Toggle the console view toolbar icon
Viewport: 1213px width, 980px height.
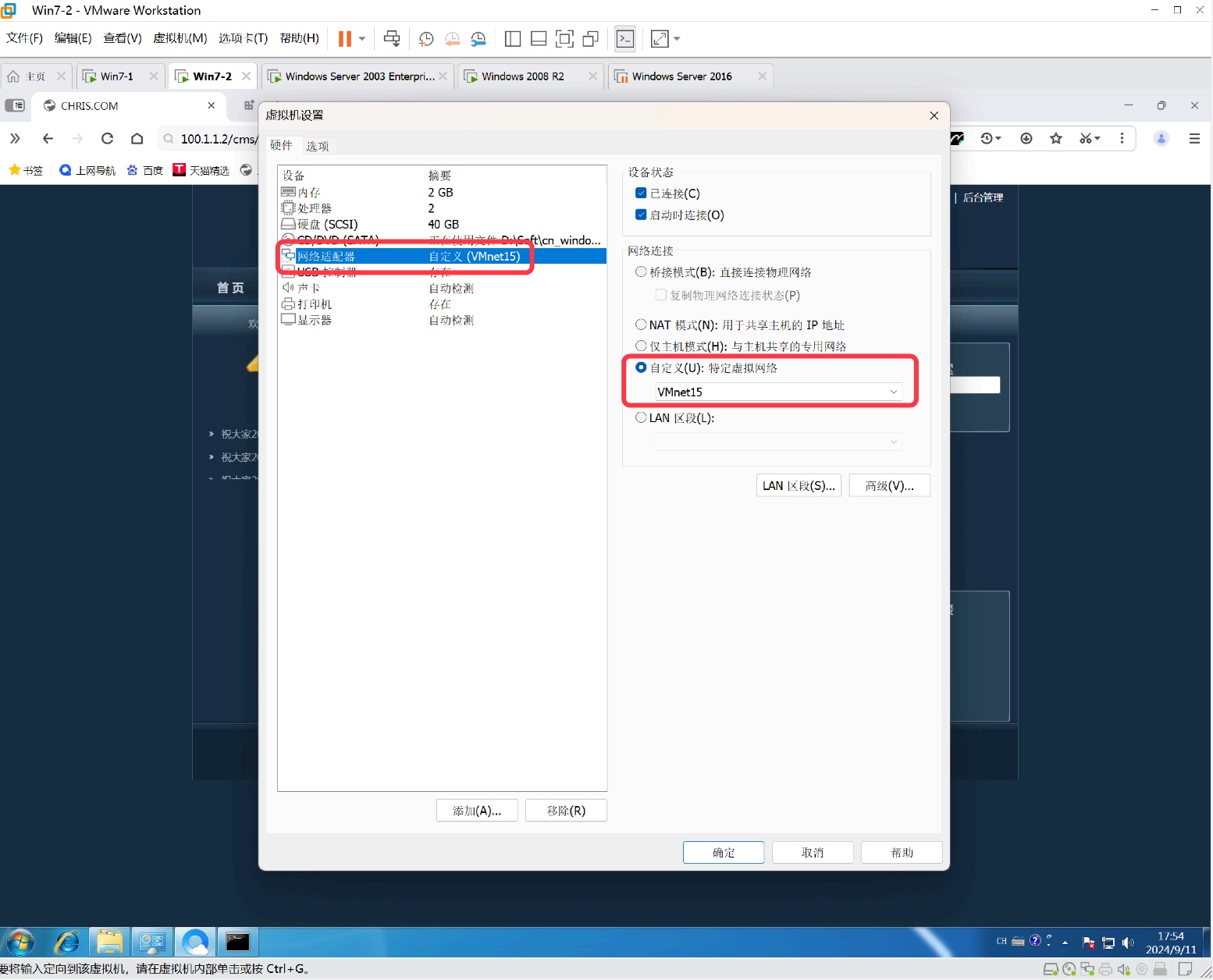(x=625, y=38)
